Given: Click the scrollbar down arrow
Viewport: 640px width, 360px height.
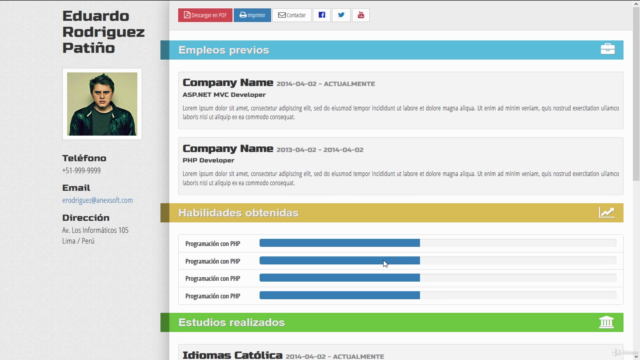Looking at the screenshot, I should pos(636,357).
